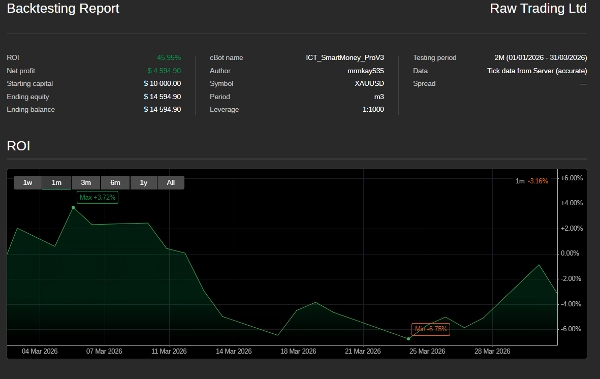Click the 28 Mar 2026 axis label
The width and height of the screenshot is (600, 379).
coord(492,351)
